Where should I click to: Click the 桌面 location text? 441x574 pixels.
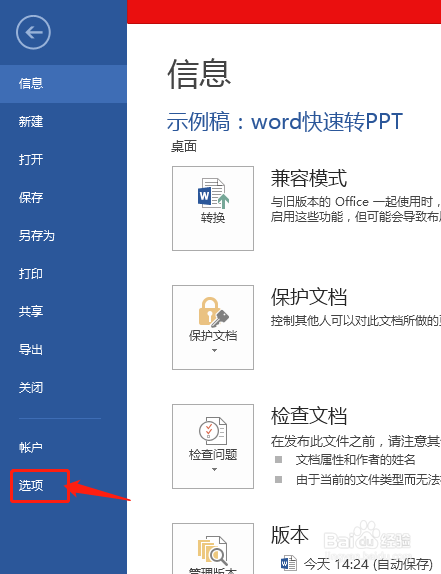click(x=184, y=146)
